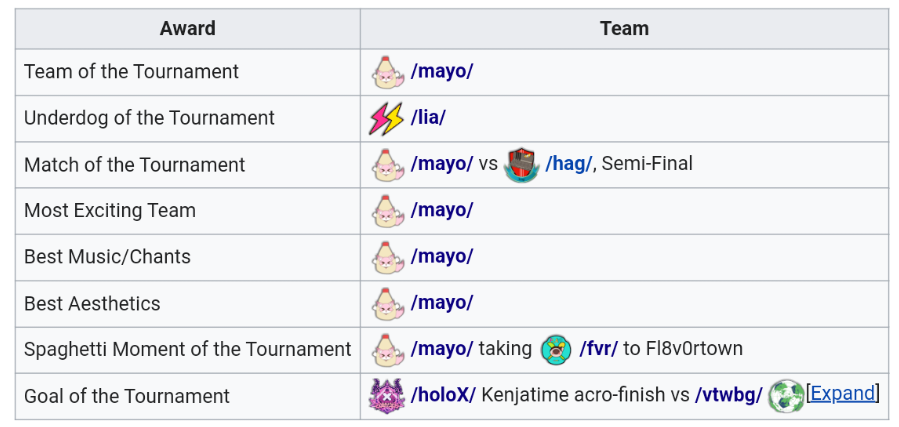The width and height of the screenshot is (899, 427).
Task: Visit the /vtwbg/ team link
Action: 729,395
